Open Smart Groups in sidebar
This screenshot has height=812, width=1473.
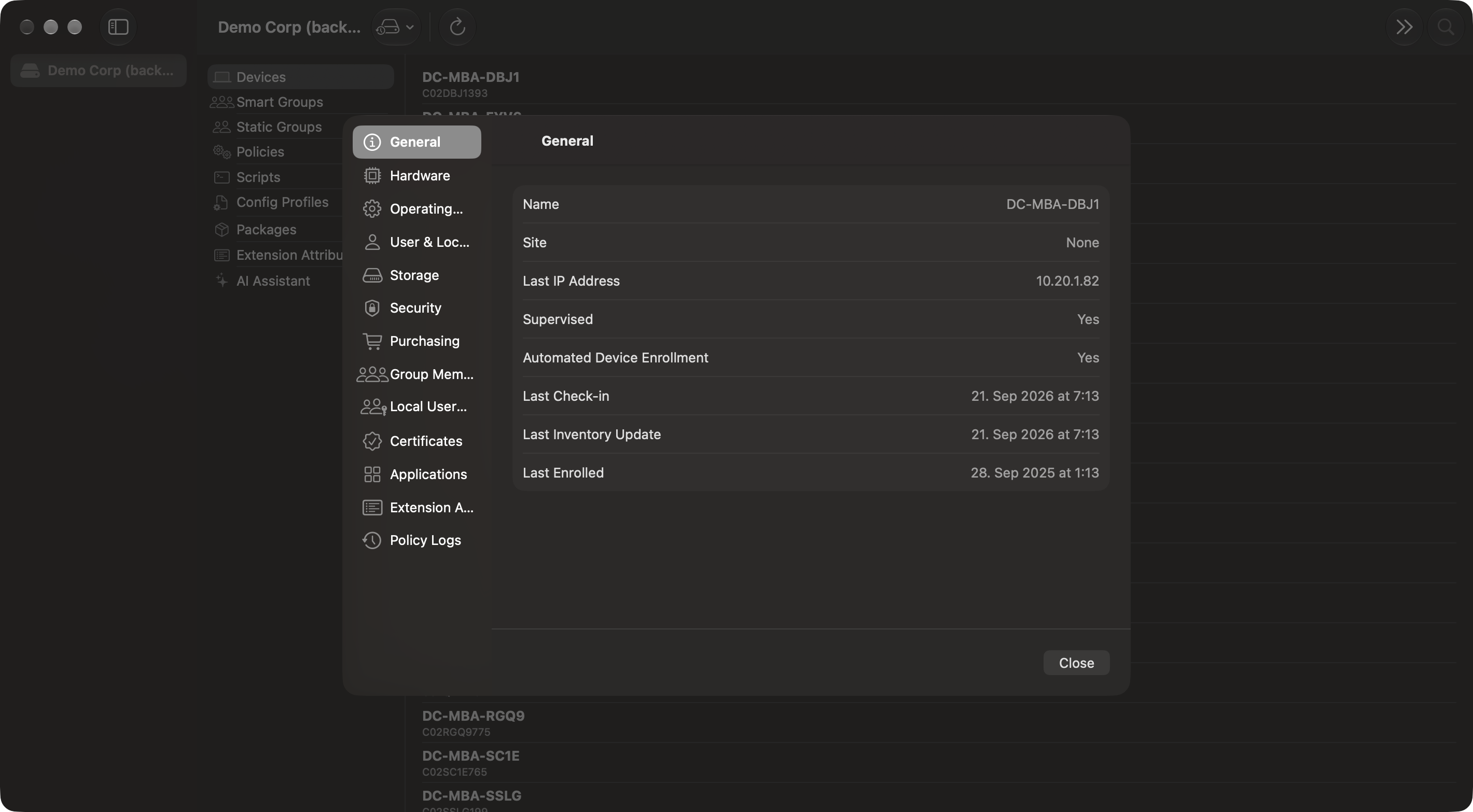coord(301,102)
